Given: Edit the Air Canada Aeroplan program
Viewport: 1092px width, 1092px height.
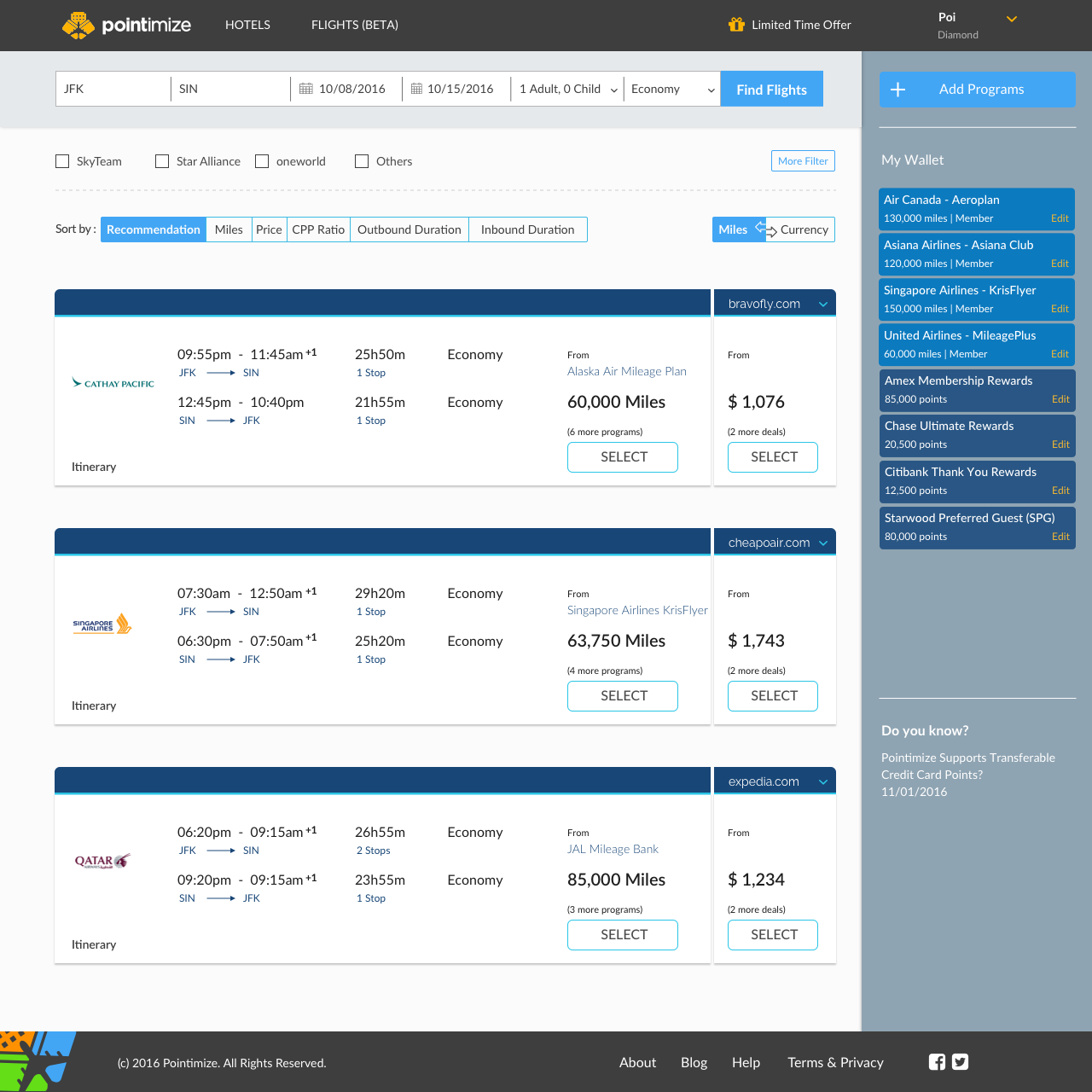Looking at the screenshot, I should (1060, 218).
